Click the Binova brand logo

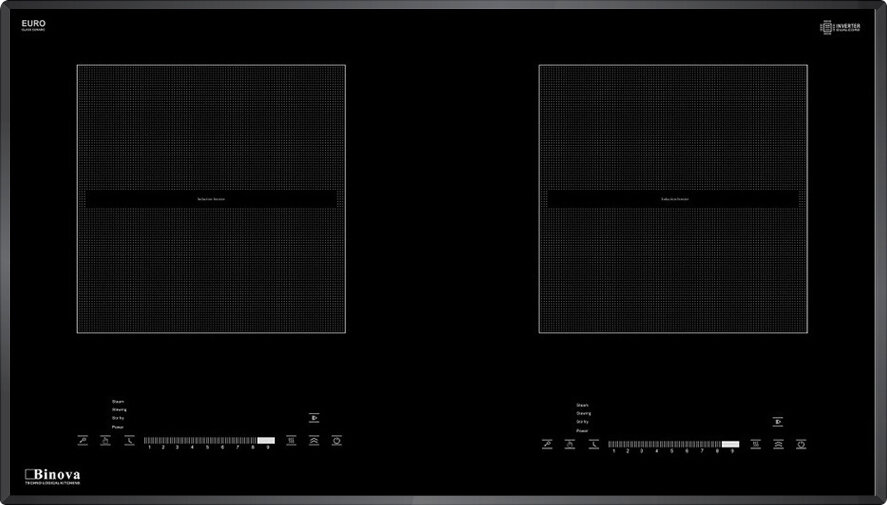coord(53,476)
